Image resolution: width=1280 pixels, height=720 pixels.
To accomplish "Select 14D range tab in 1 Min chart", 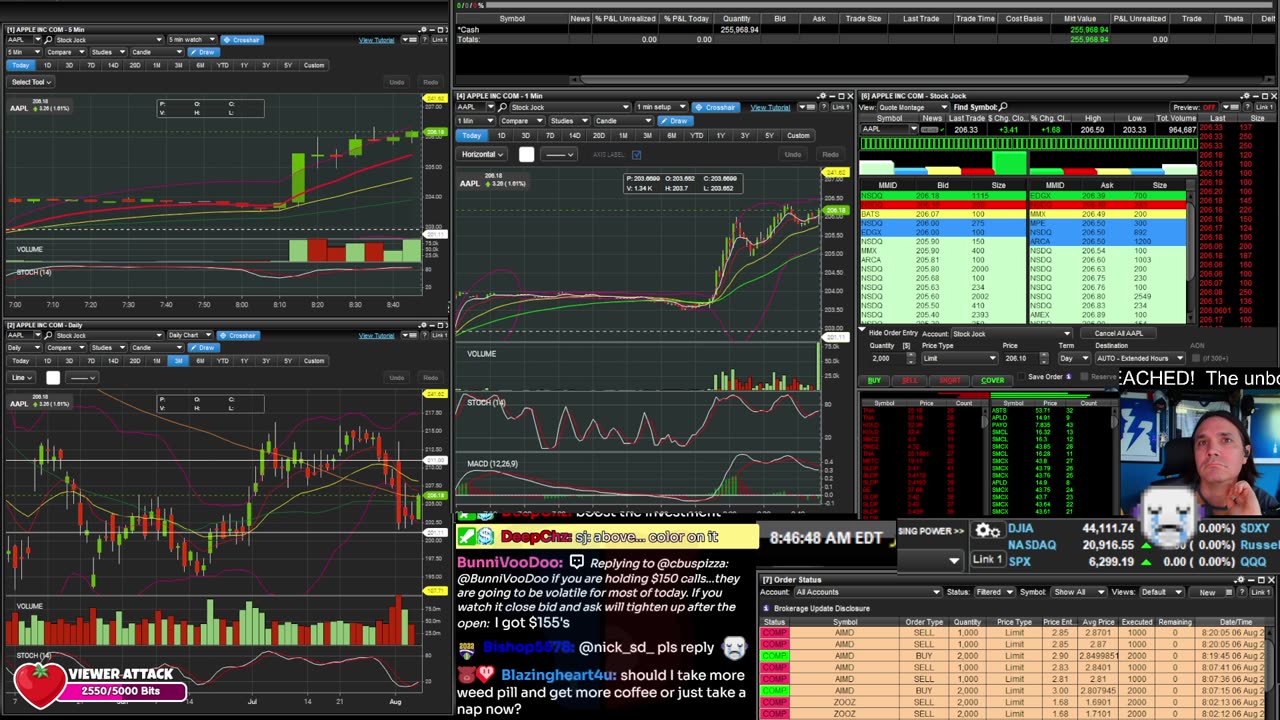I will coord(574,135).
